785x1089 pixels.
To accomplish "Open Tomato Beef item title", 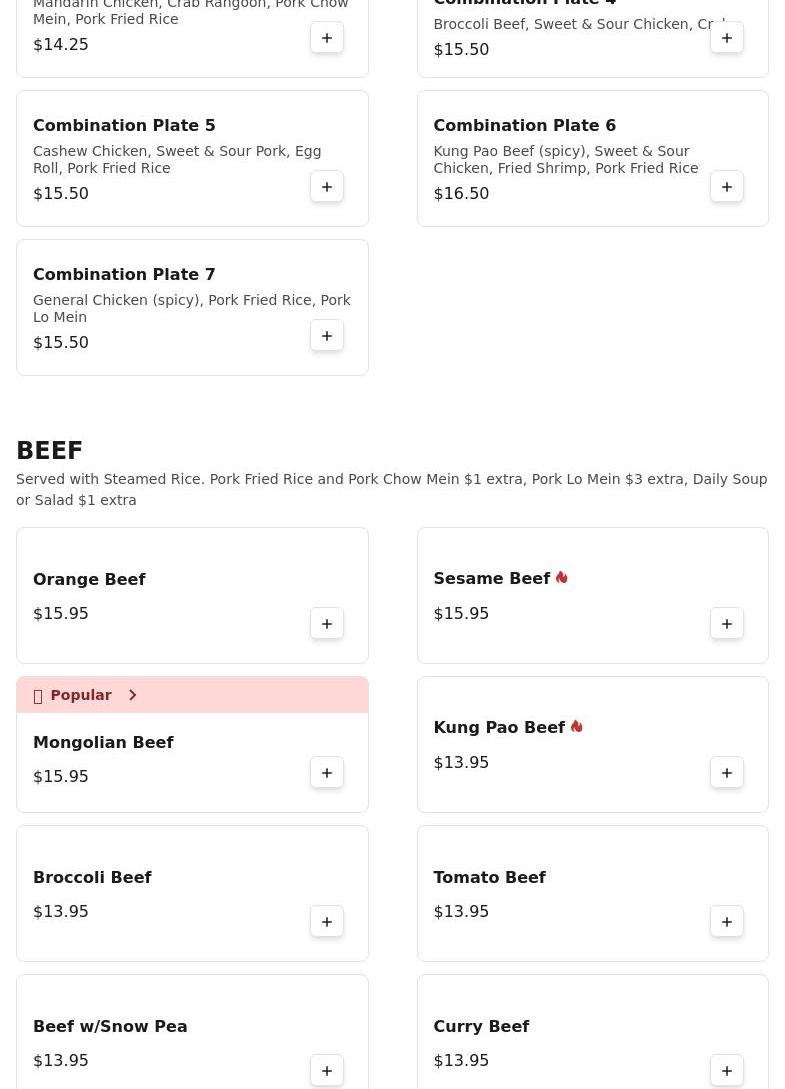I will (x=489, y=877).
